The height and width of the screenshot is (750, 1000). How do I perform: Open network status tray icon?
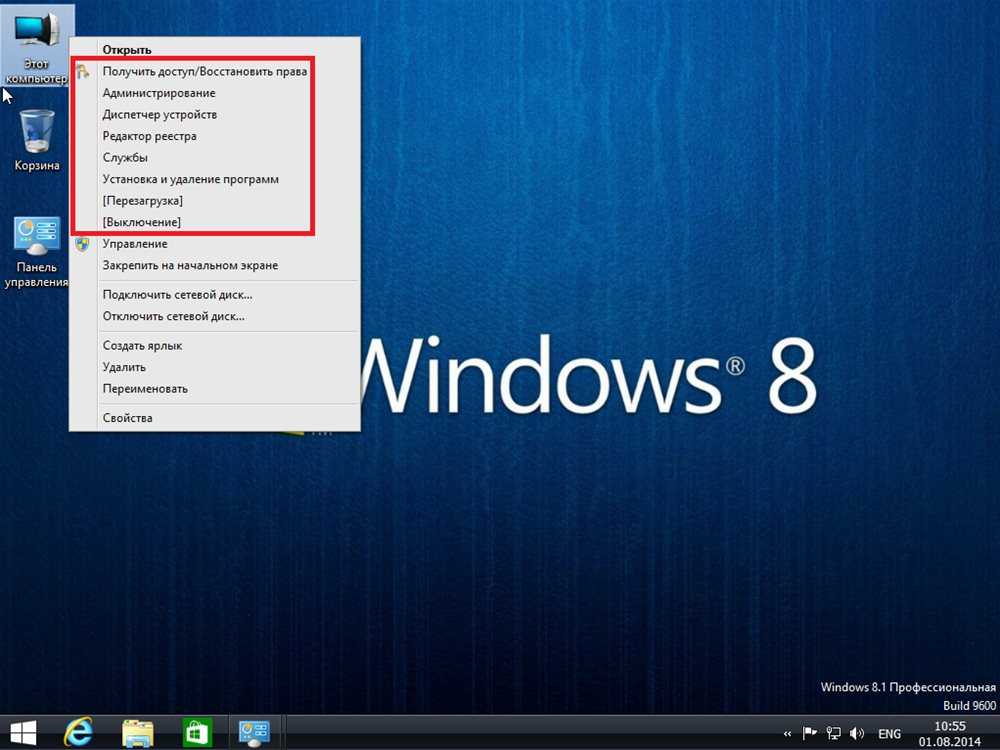pos(833,733)
